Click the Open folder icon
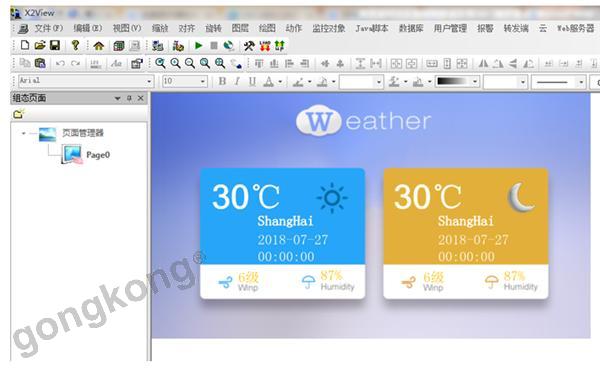The height and width of the screenshot is (372, 600). point(40,46)
